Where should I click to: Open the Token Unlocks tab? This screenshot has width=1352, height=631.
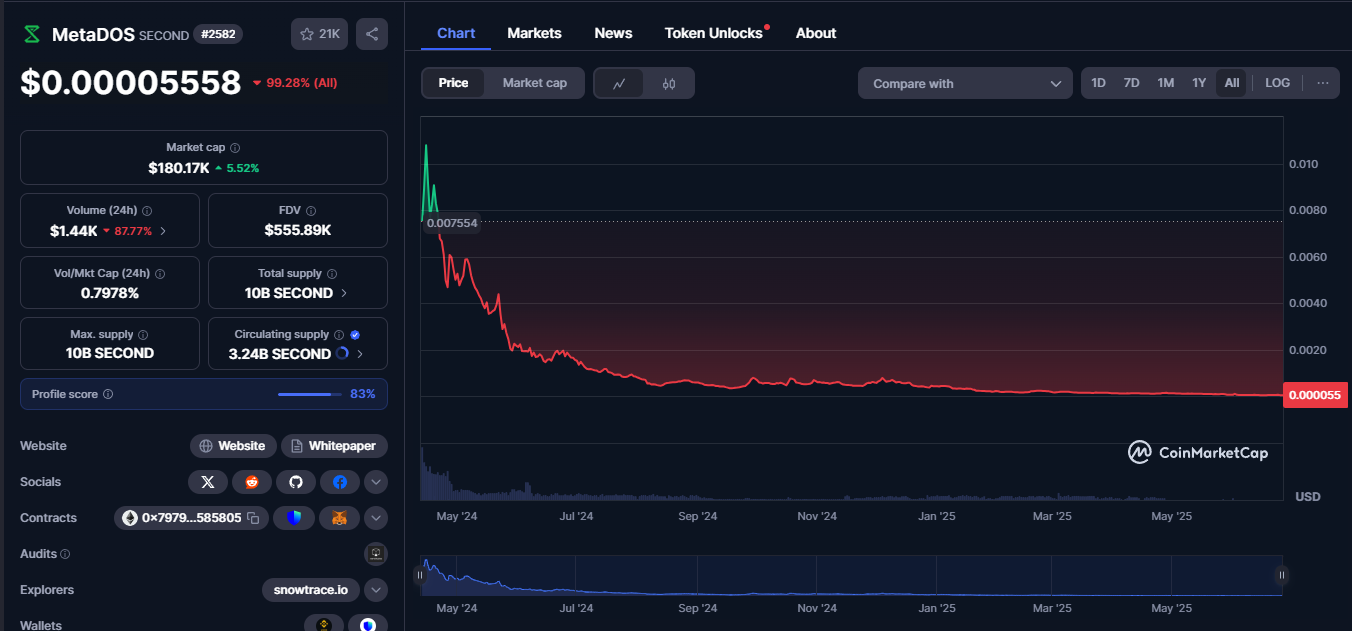[x=713, y=33]
